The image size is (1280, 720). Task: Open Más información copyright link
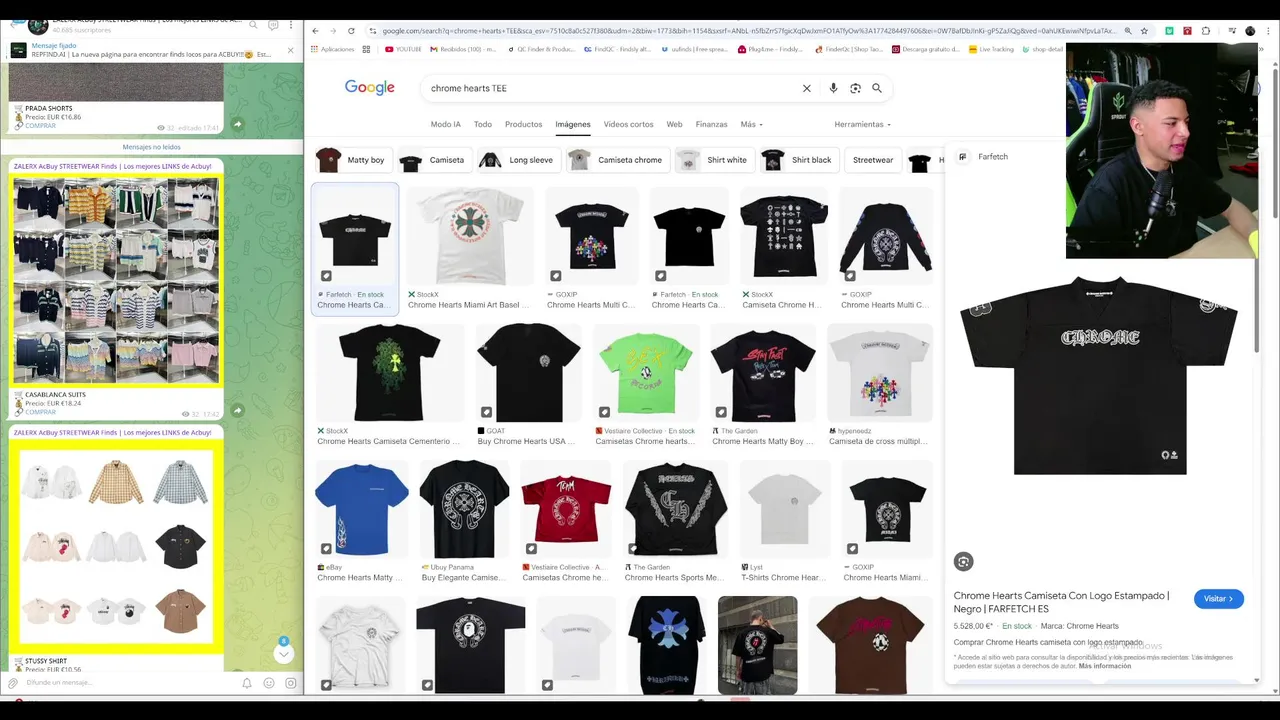pyautogui.click(x=1105, y=666)
